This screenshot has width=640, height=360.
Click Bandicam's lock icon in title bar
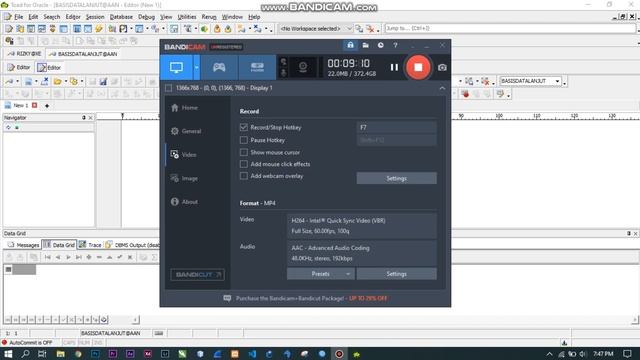[350, 45]
